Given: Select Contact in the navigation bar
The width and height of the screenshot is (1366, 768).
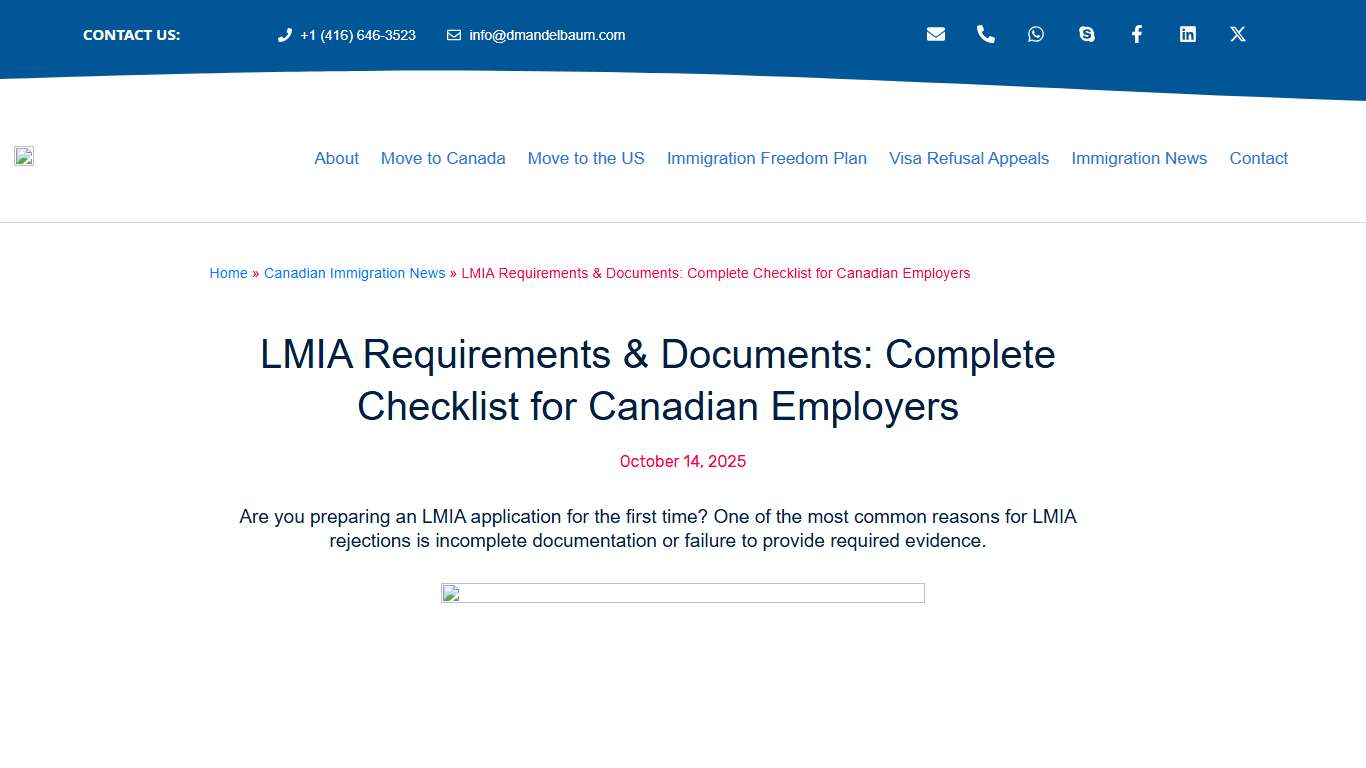Looking at the screenshot, I should click(1258, 158).
